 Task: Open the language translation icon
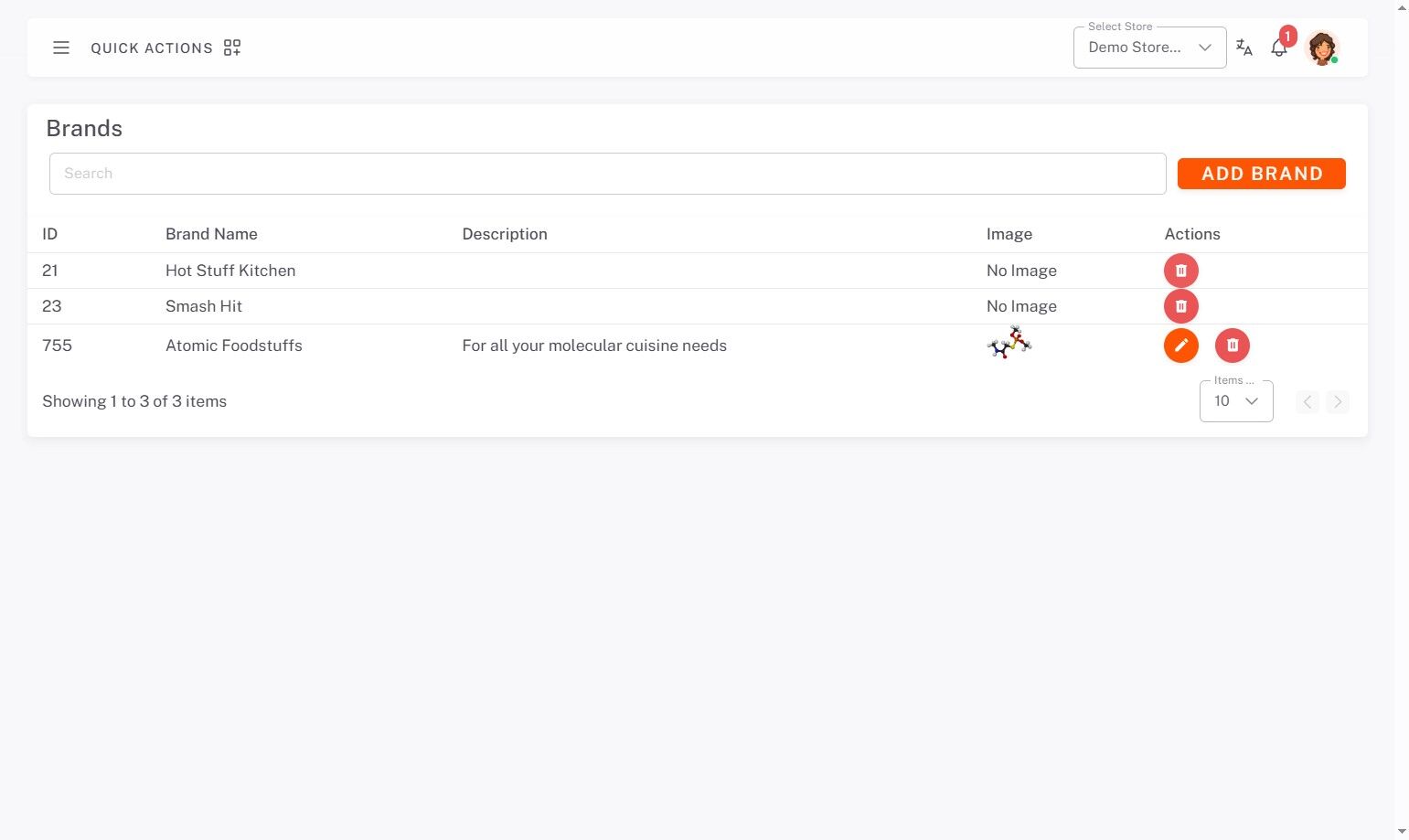(x=1244, y=48)
